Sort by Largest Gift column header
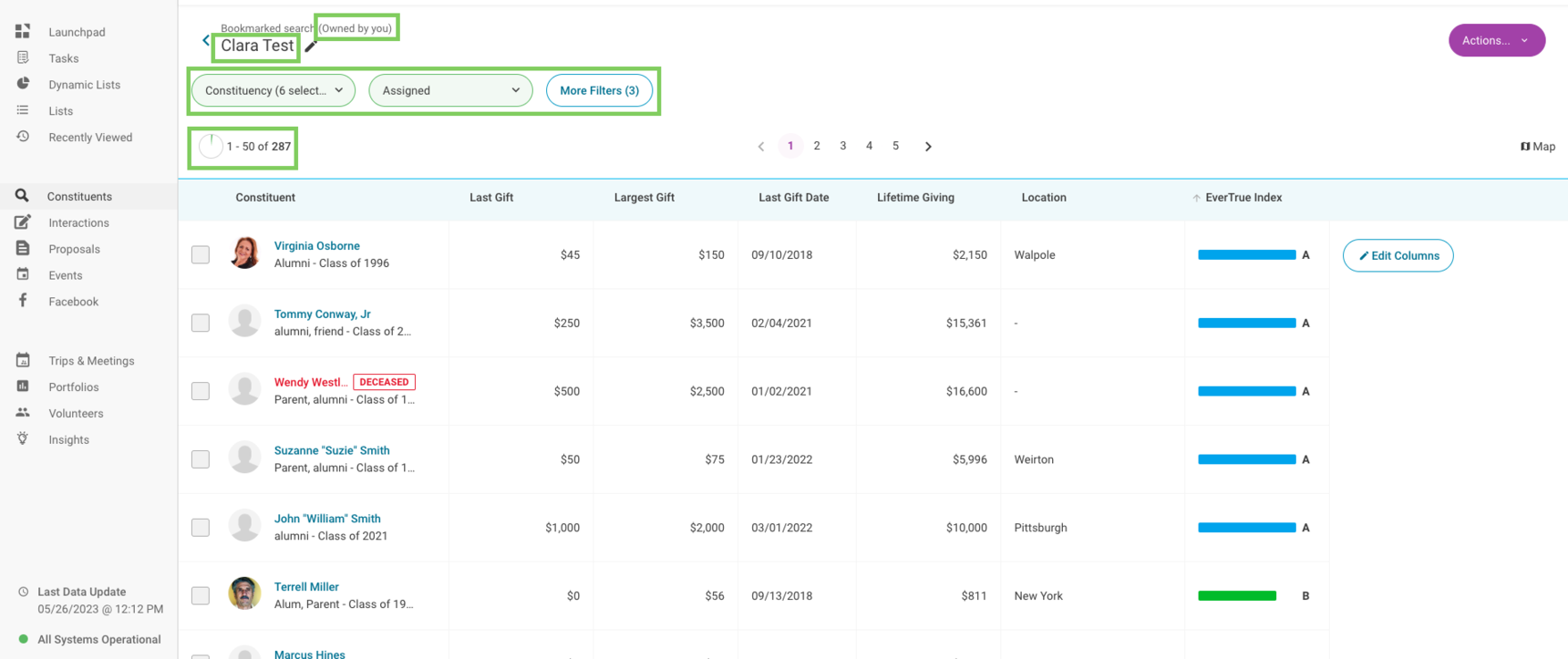1568x659 pixels. tap(645, 198)
